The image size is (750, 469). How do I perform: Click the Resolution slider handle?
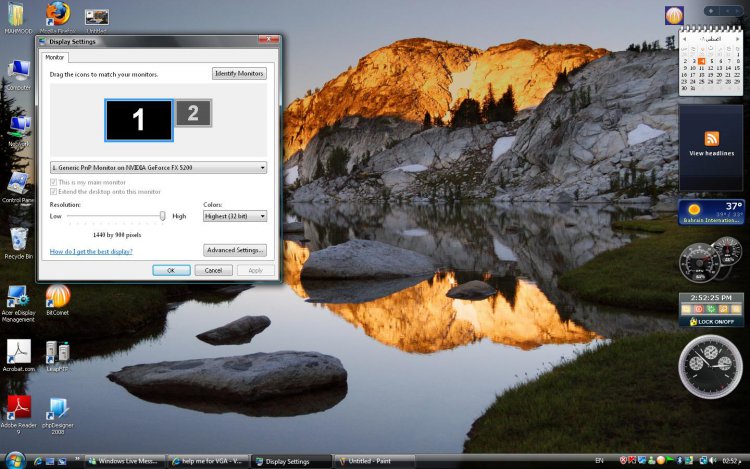[x=163, y=216]
